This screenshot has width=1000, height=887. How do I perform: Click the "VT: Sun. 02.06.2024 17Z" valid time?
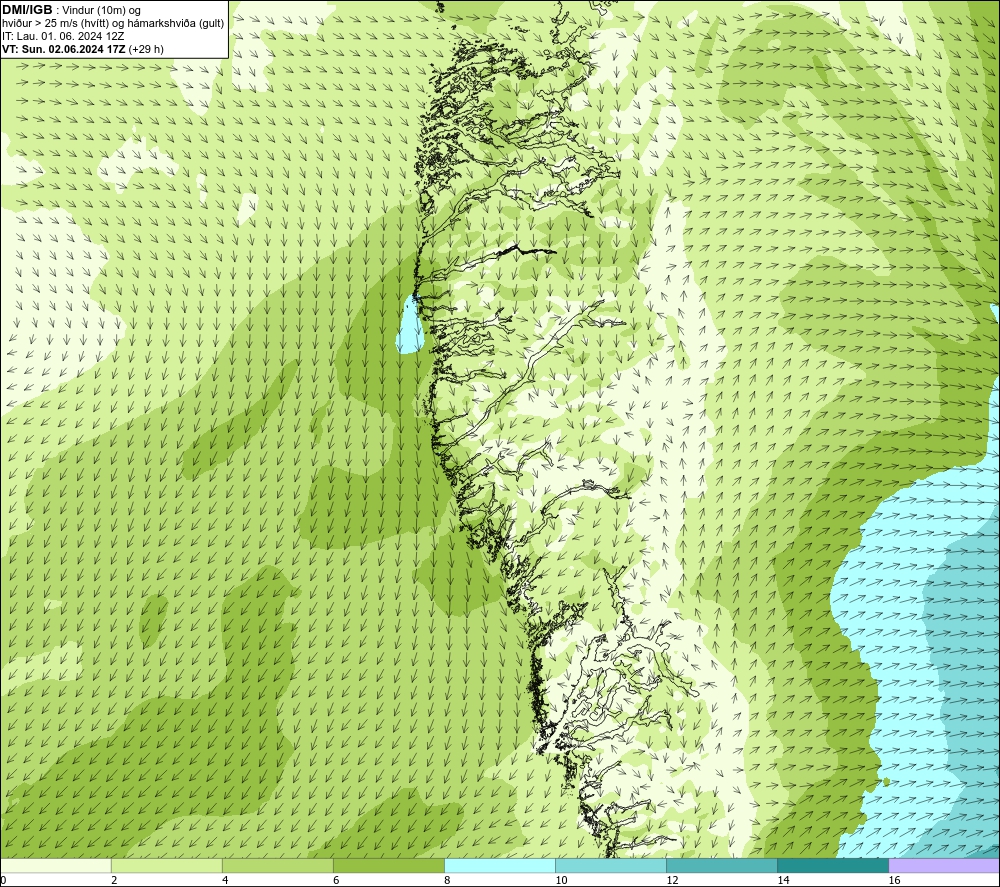[x=64, y=49]
